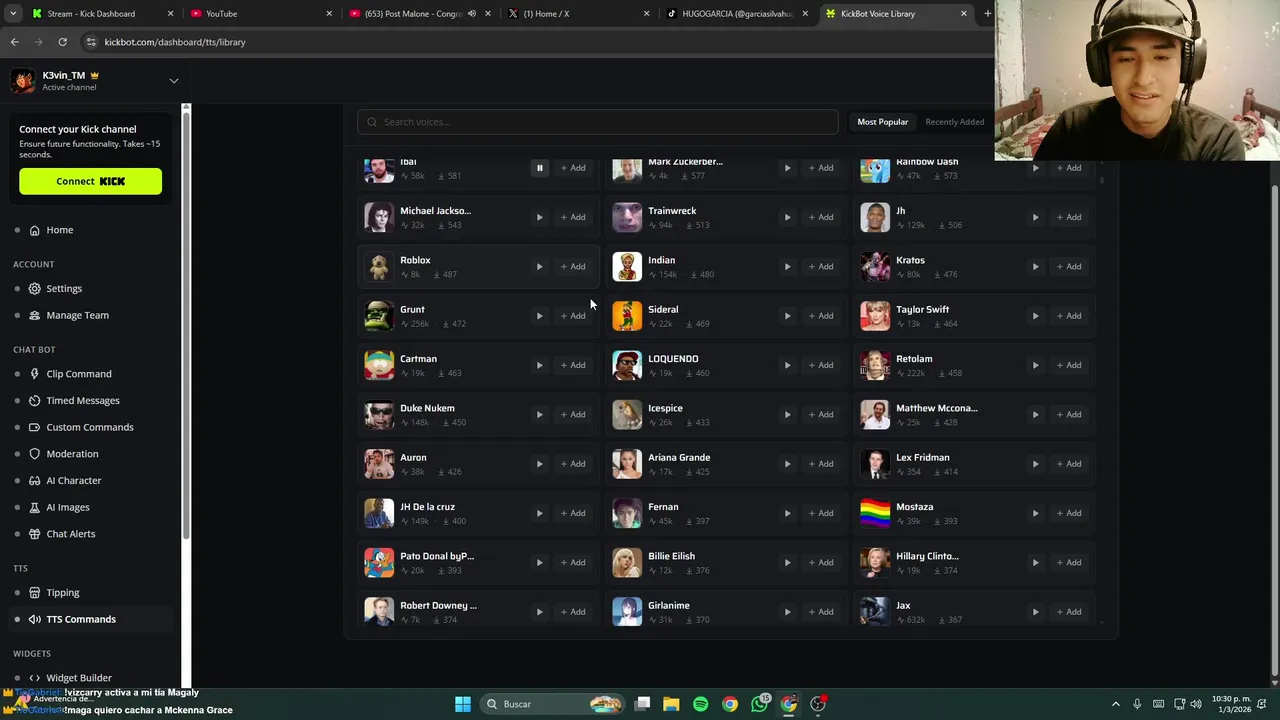Screen dimensions: 1280x720
Task: Open WhatsApp from the taskbar
Action: pyautogui.click(x=759, y=704)
